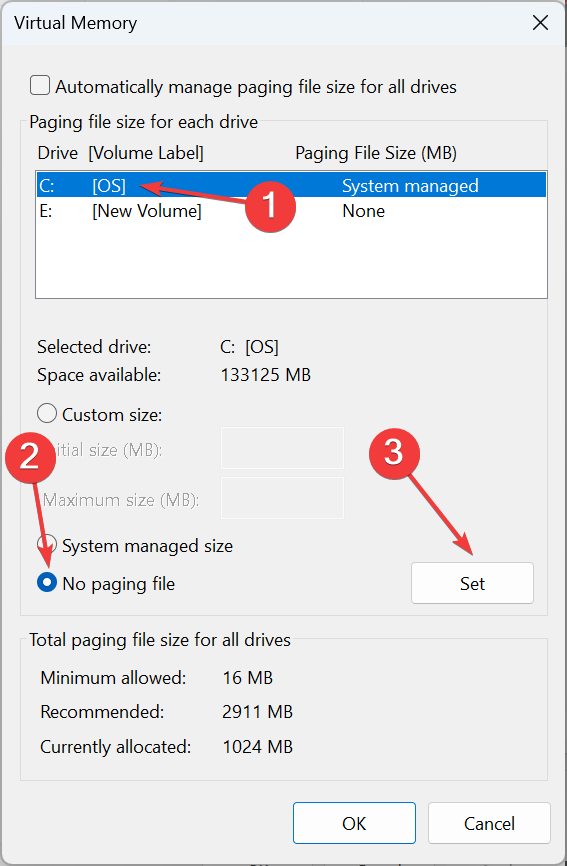The height and width of the screenshot is (866, 567).
Task: Choose the Custom size radio option
Action: point(47,414)
